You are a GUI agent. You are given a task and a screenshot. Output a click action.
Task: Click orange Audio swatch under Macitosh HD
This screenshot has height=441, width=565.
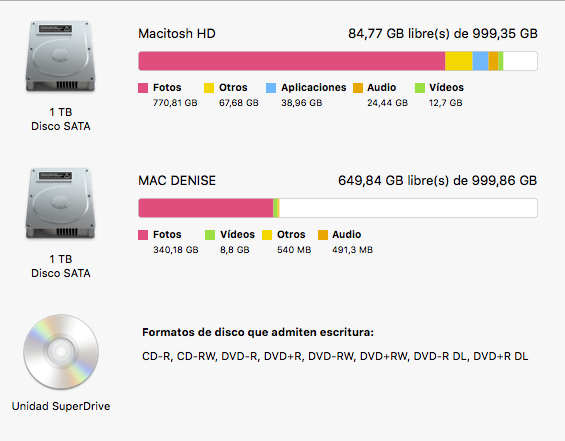point(358,88)
